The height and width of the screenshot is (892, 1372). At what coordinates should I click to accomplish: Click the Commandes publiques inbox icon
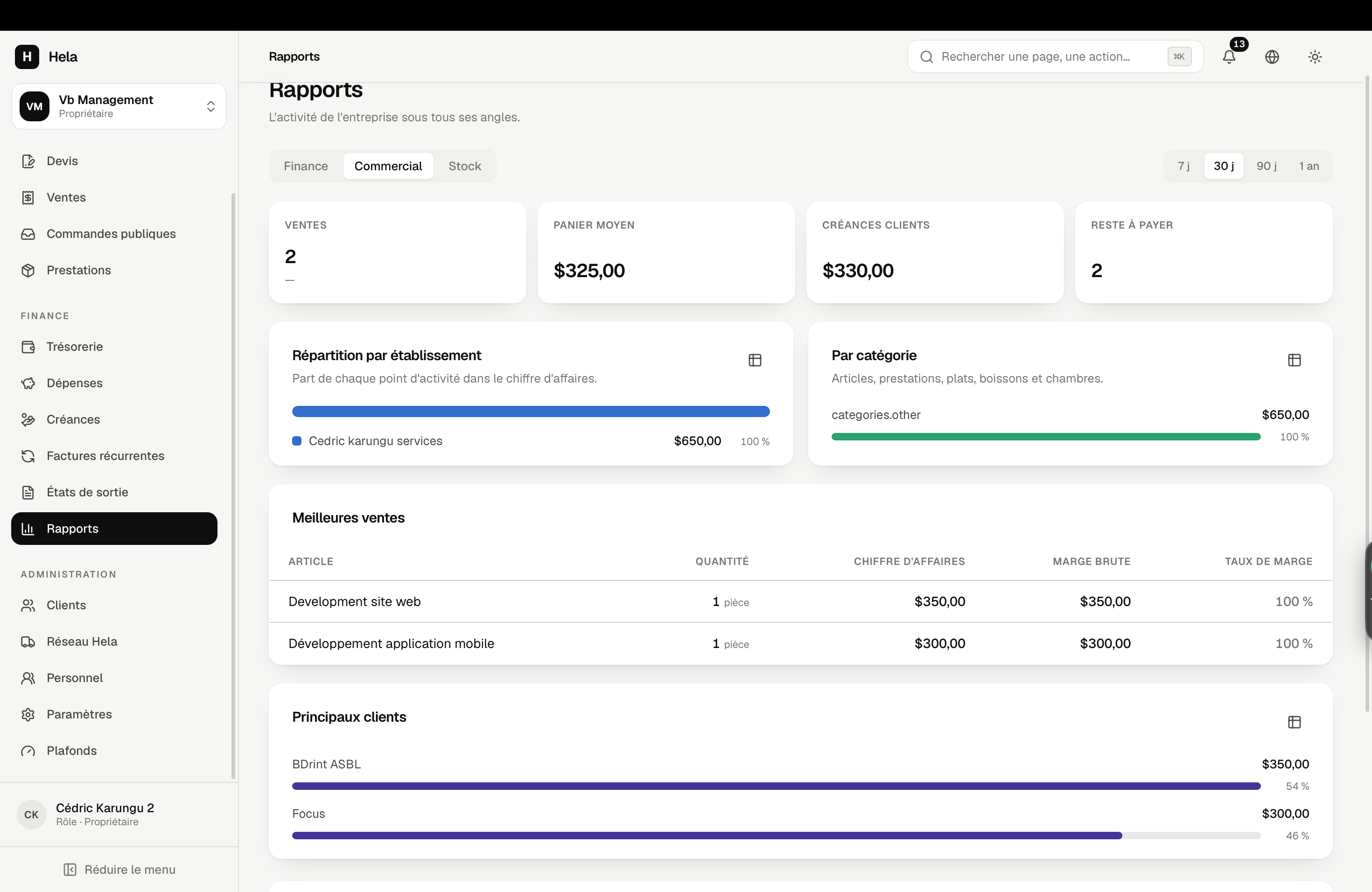click(28, 233)
